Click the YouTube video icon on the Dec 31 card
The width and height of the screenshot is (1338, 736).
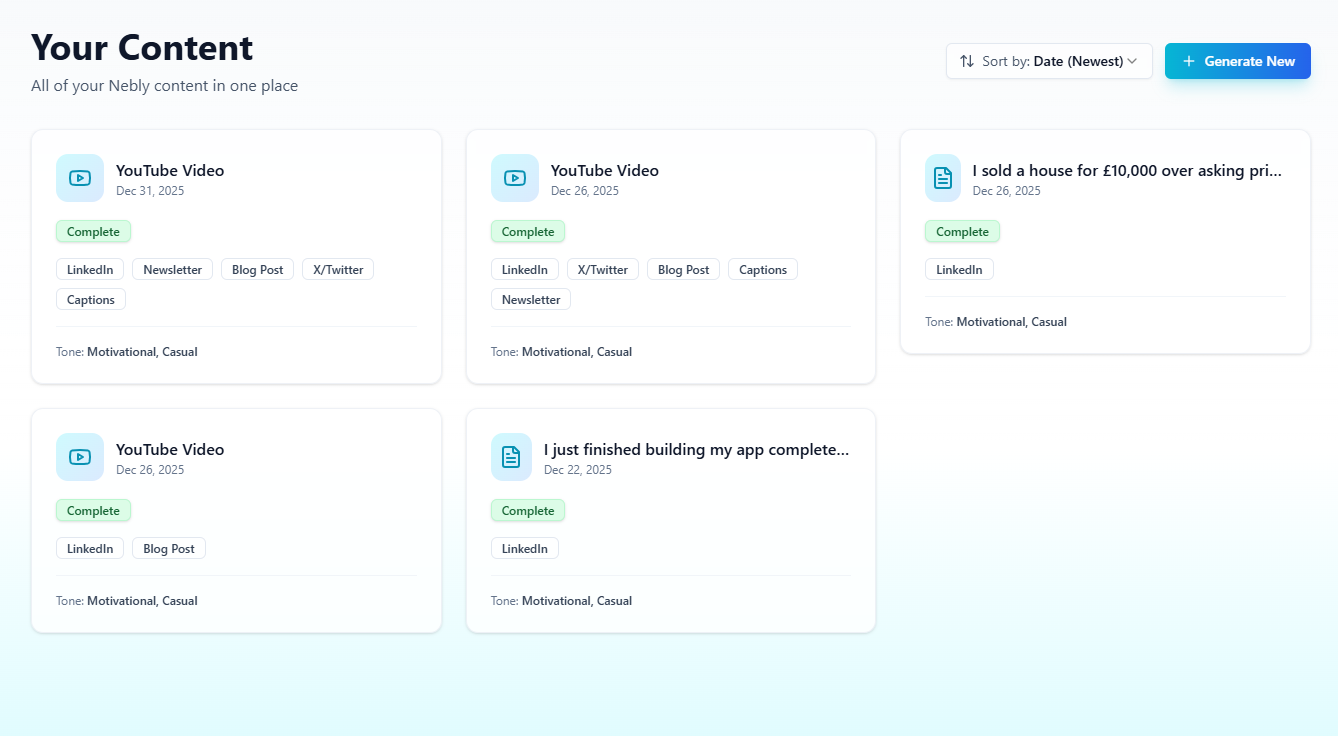[79, 178]
